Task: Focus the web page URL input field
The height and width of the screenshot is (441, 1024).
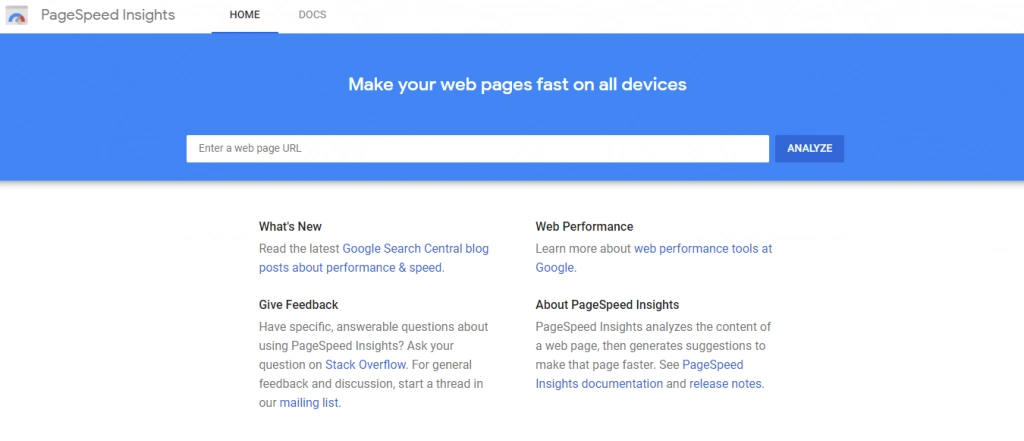Action: (477, 148)
